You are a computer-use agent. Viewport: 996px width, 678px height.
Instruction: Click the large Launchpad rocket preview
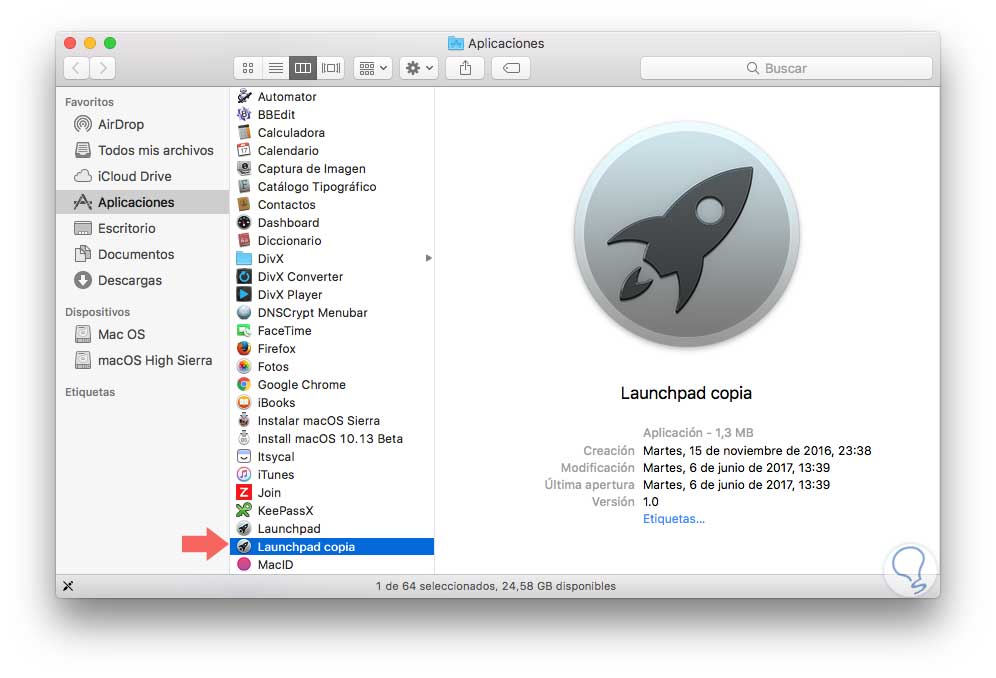pos(687,234)
